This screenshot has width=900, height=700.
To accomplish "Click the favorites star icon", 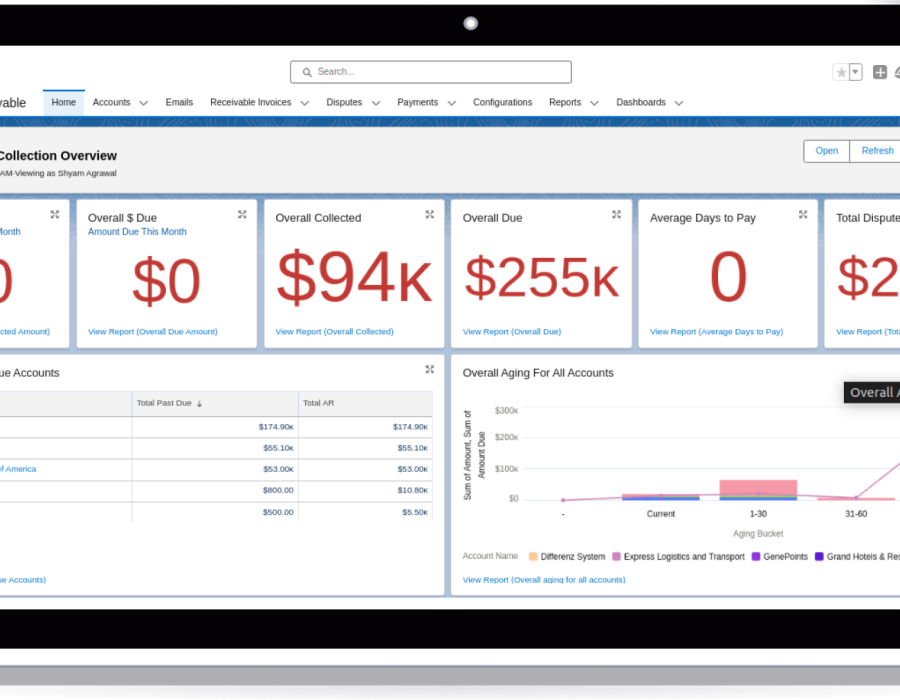I will tap(841, 72).
